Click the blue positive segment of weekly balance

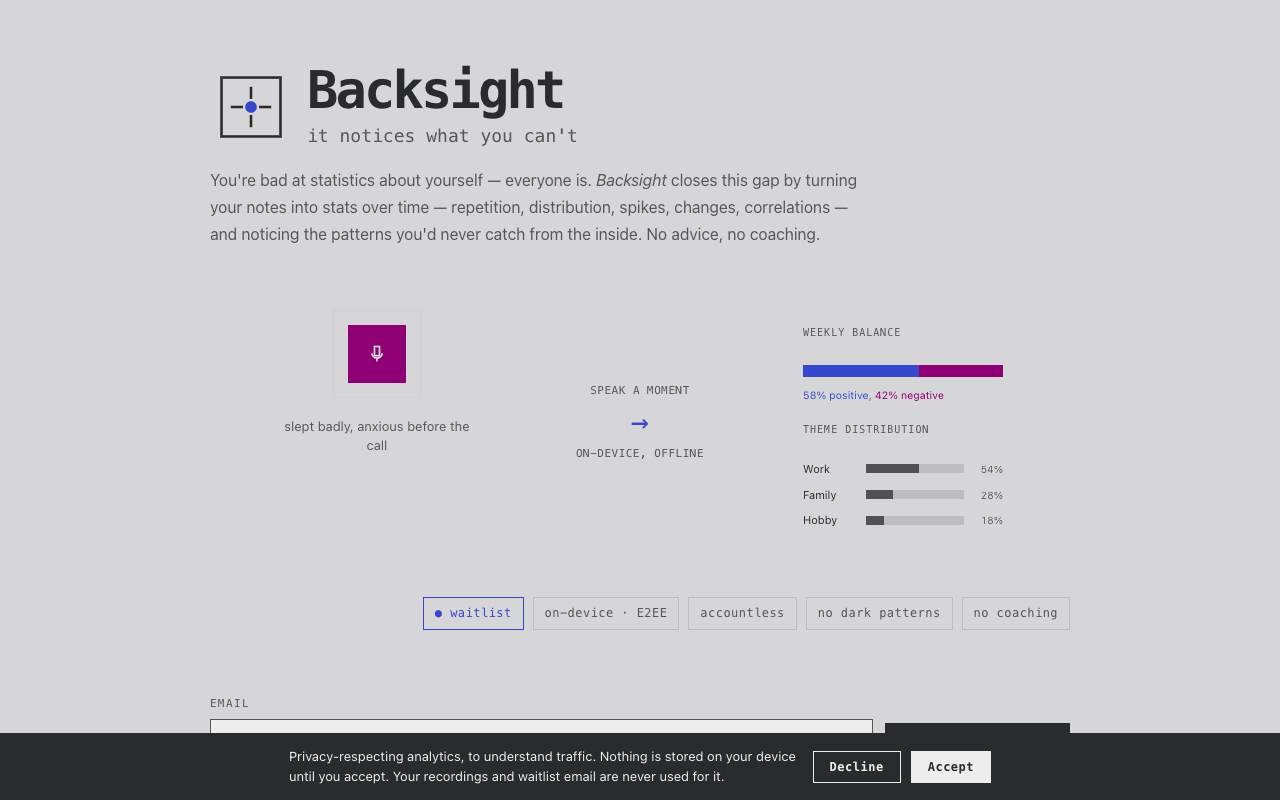[x=861, y=371]
